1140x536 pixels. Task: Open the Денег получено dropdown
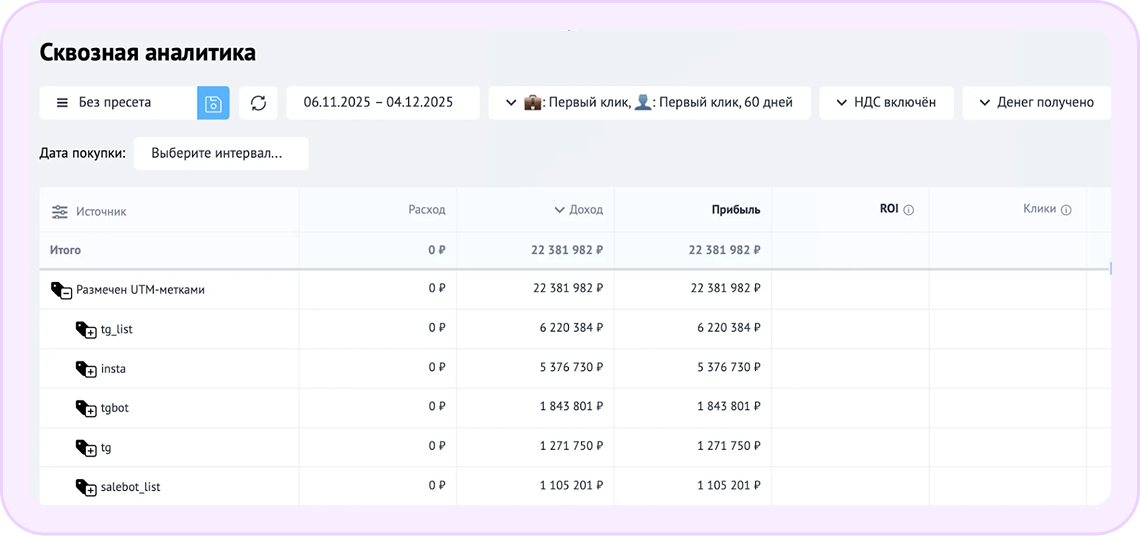[x=1036, y=103]
